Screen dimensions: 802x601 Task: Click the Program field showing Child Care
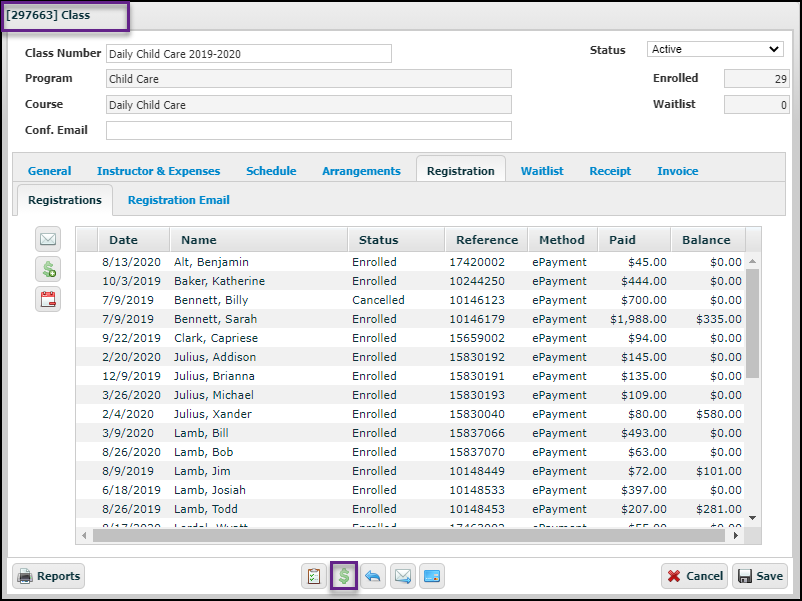pos(309,79)
